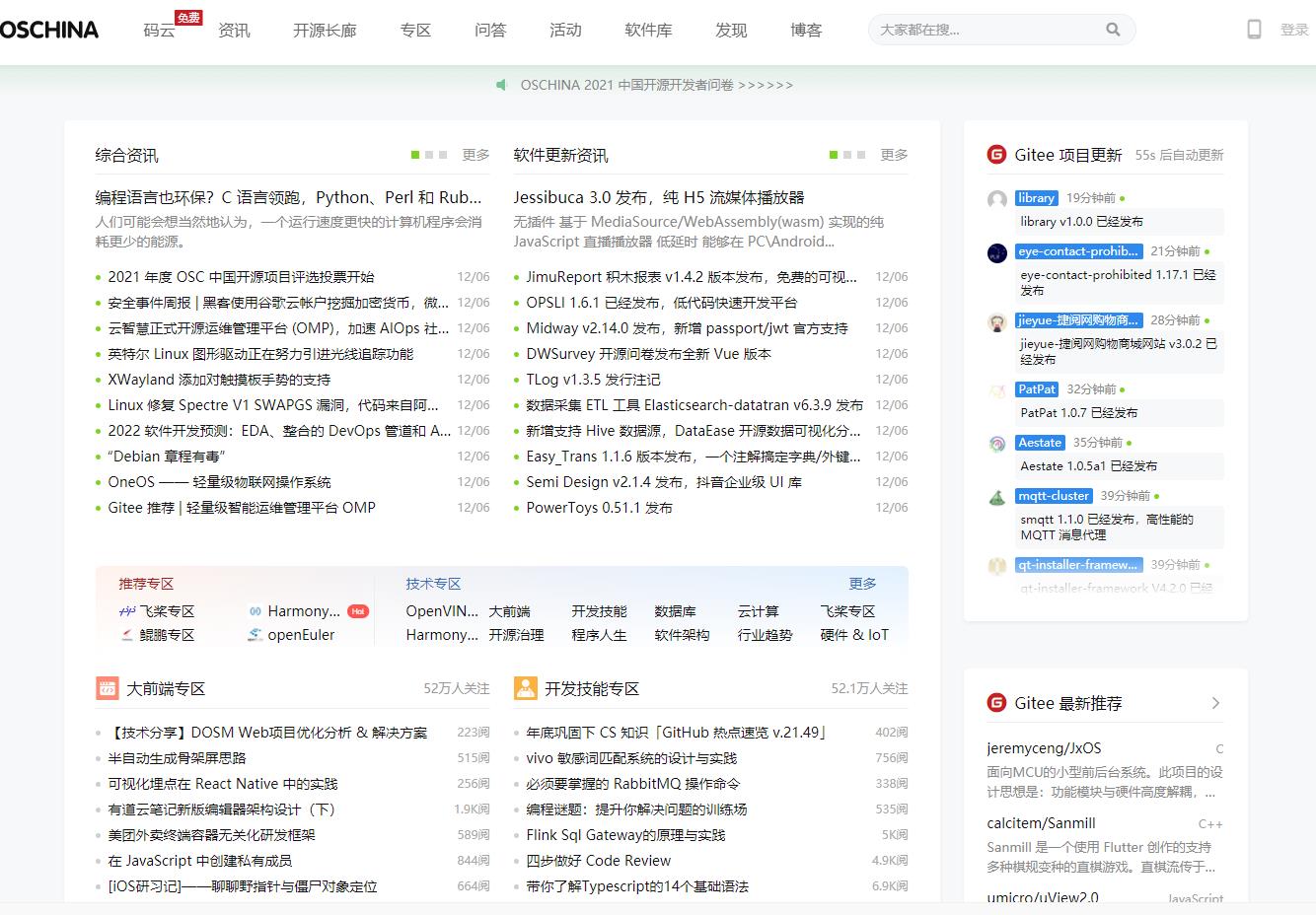Click the 登录 login link
1316x915 pixels.
point(1293,31)
